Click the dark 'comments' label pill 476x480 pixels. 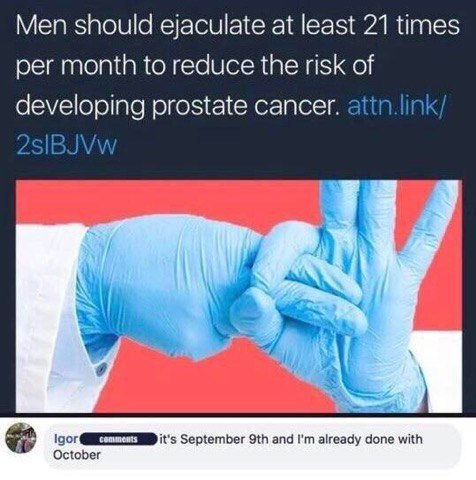[x=119, y=439]
